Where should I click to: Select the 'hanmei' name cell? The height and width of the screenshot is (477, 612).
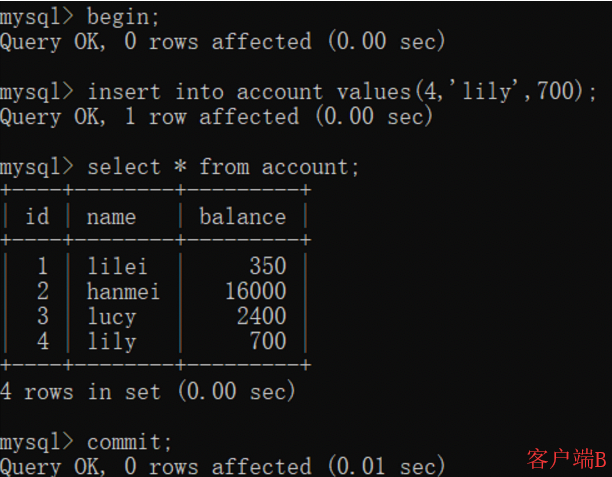123,291
